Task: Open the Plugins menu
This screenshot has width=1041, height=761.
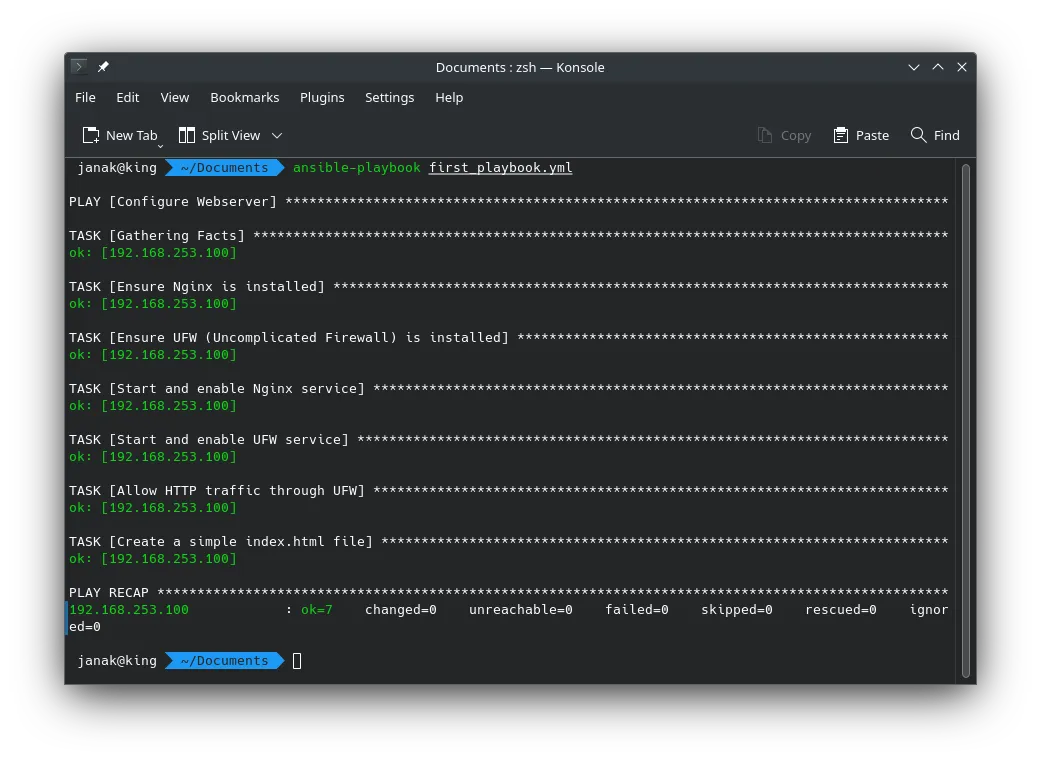Action: (322, 97)
